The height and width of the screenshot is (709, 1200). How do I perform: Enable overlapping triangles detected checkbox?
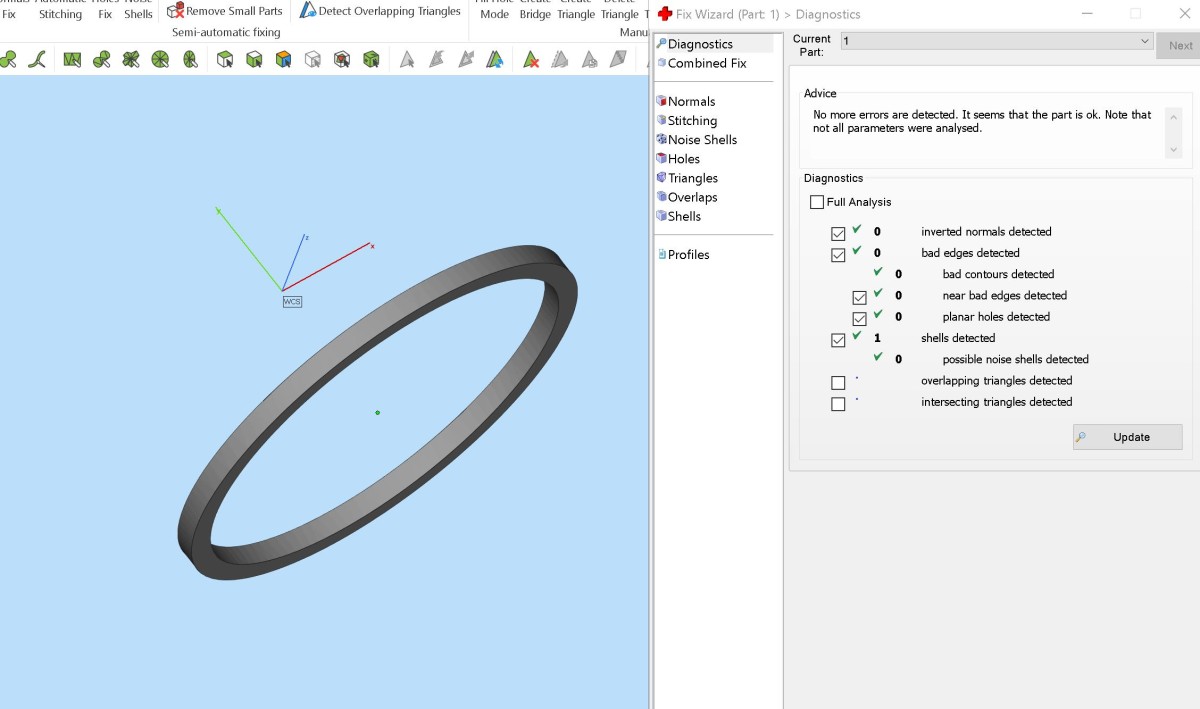[x=838, y=382]
